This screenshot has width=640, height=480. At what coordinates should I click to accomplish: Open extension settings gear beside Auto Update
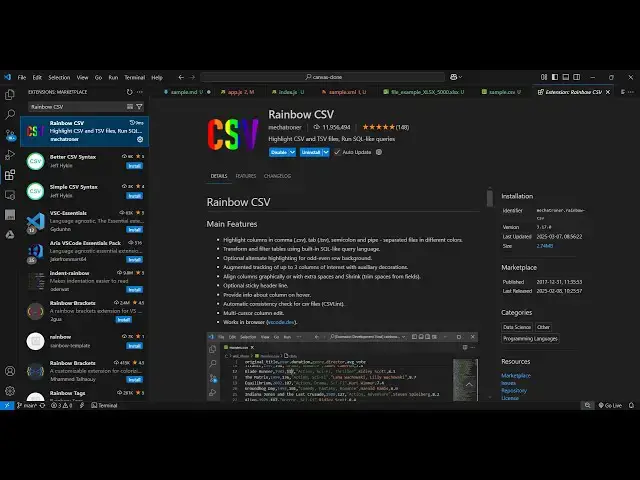[x=379, y=152]
